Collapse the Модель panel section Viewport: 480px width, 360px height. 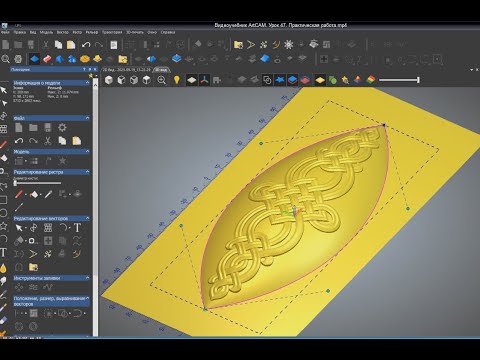(x=87, y=151)
